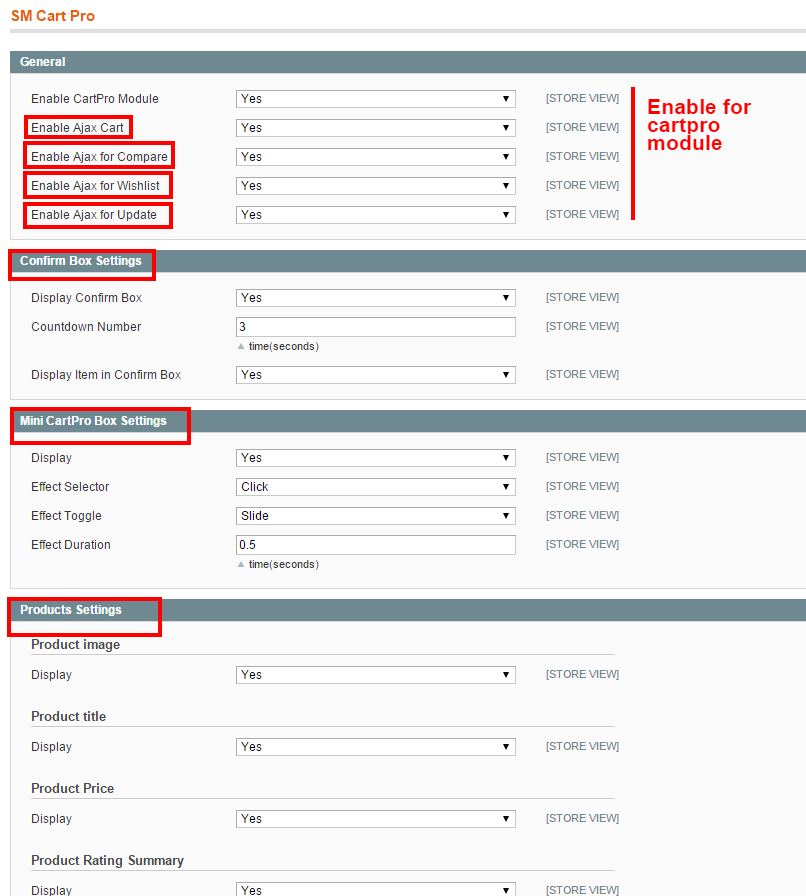Open Mini CartPro Box Display dropdown

376,458
